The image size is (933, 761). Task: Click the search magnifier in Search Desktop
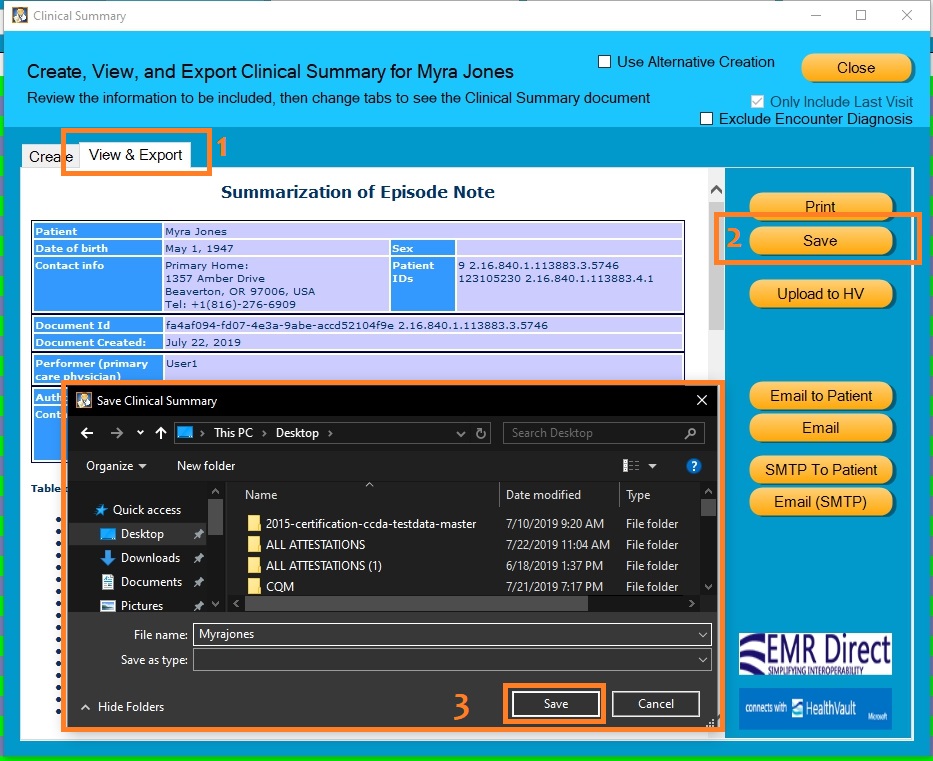690,433
